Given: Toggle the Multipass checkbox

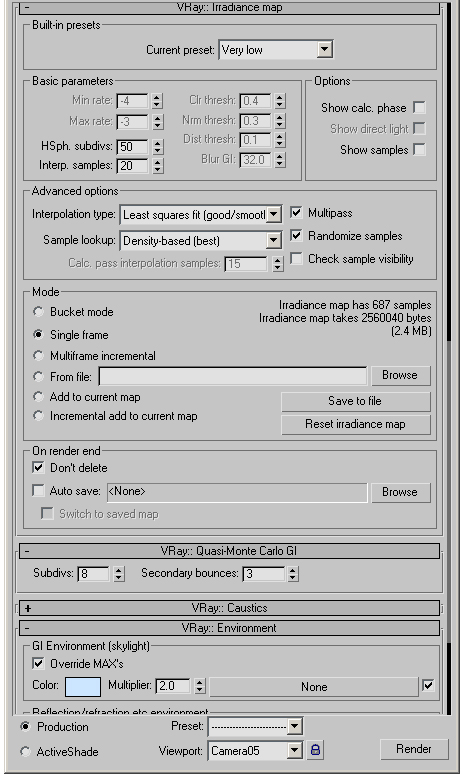Looking at the screenshot, I should [296, 213].
